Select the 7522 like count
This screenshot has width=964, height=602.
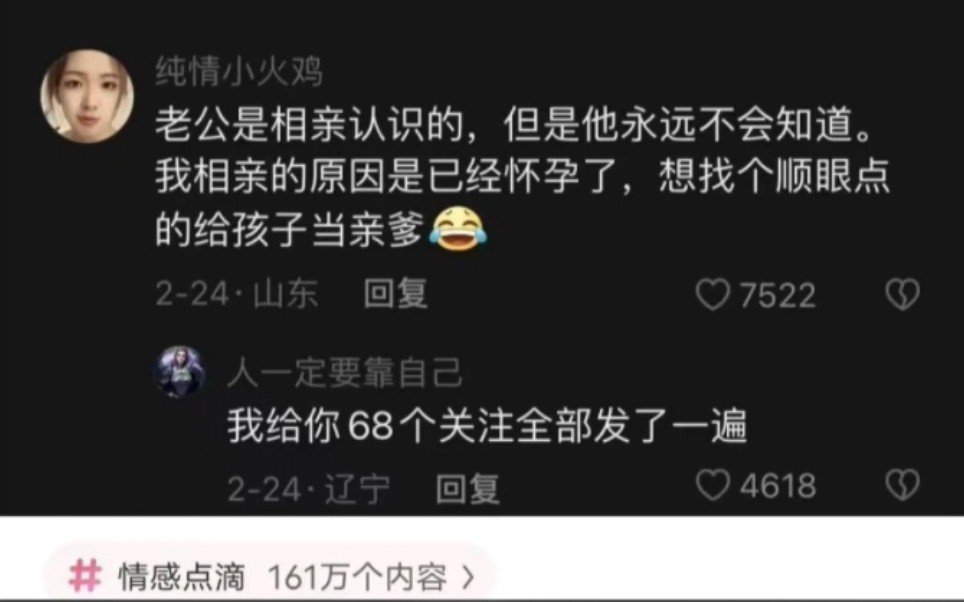click(778, 295)
